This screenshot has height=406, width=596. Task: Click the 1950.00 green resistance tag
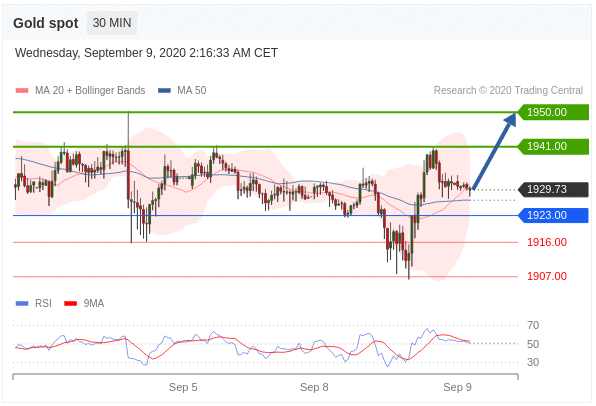coord(553,112)
